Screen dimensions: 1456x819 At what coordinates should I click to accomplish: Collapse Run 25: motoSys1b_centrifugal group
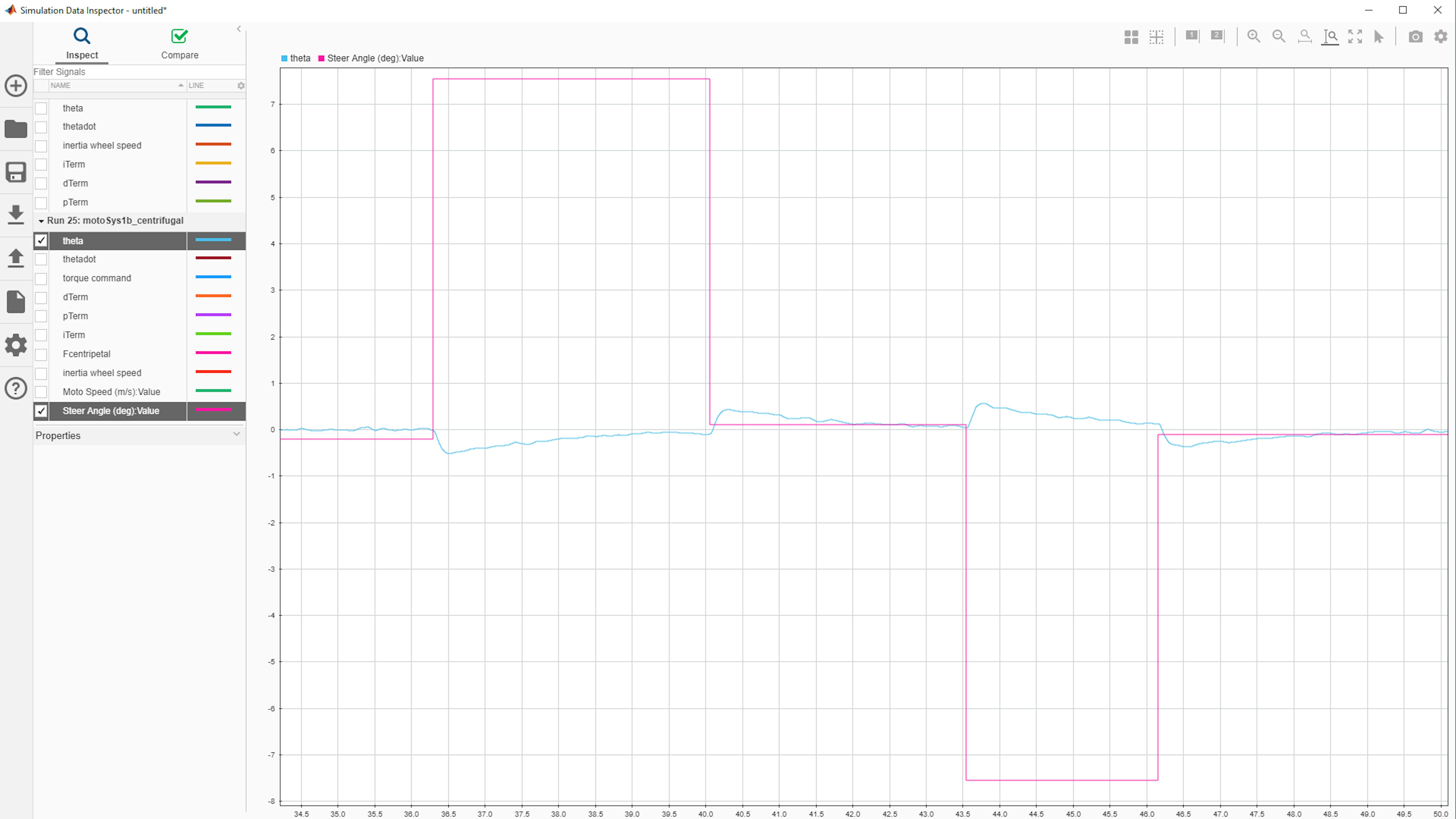(41, 221)
